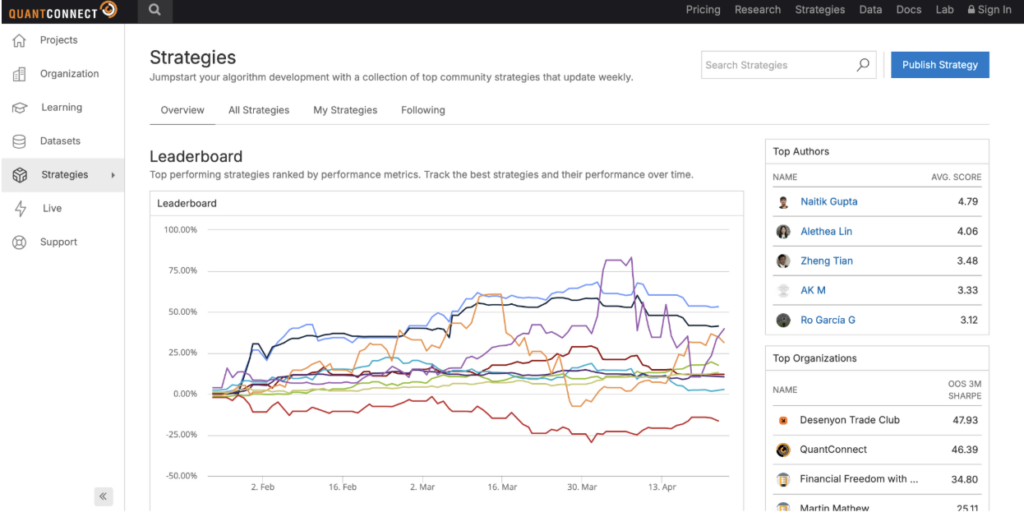
Task: Open Zheng Tian's author profile link
Action: [826, 261]
